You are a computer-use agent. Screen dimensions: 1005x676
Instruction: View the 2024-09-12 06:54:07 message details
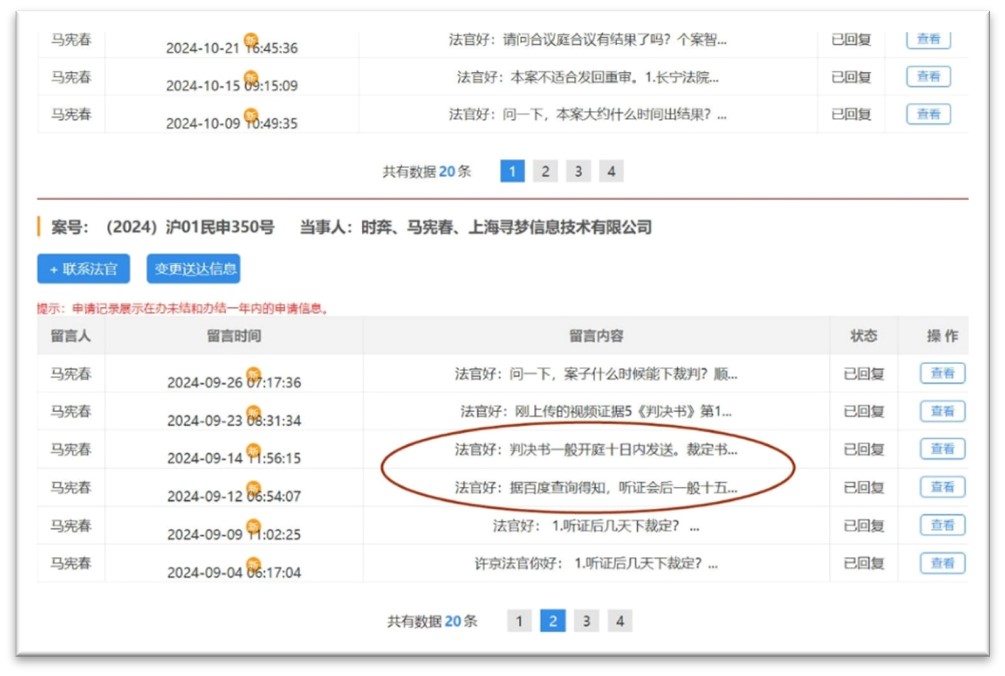(x=942, y=487)
